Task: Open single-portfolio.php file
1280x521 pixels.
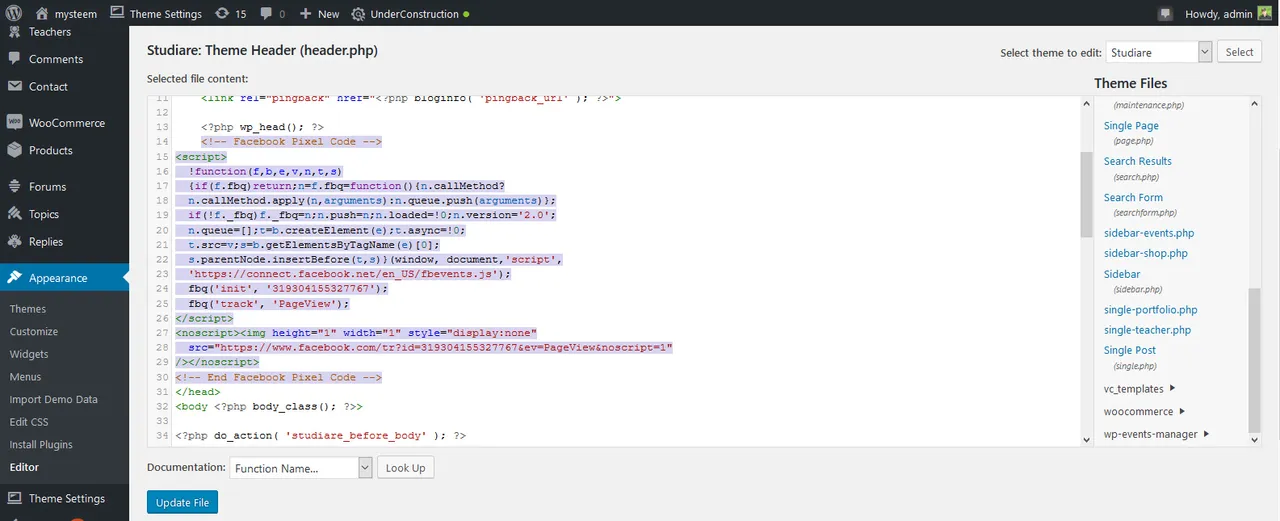Action: (1151, 310)
